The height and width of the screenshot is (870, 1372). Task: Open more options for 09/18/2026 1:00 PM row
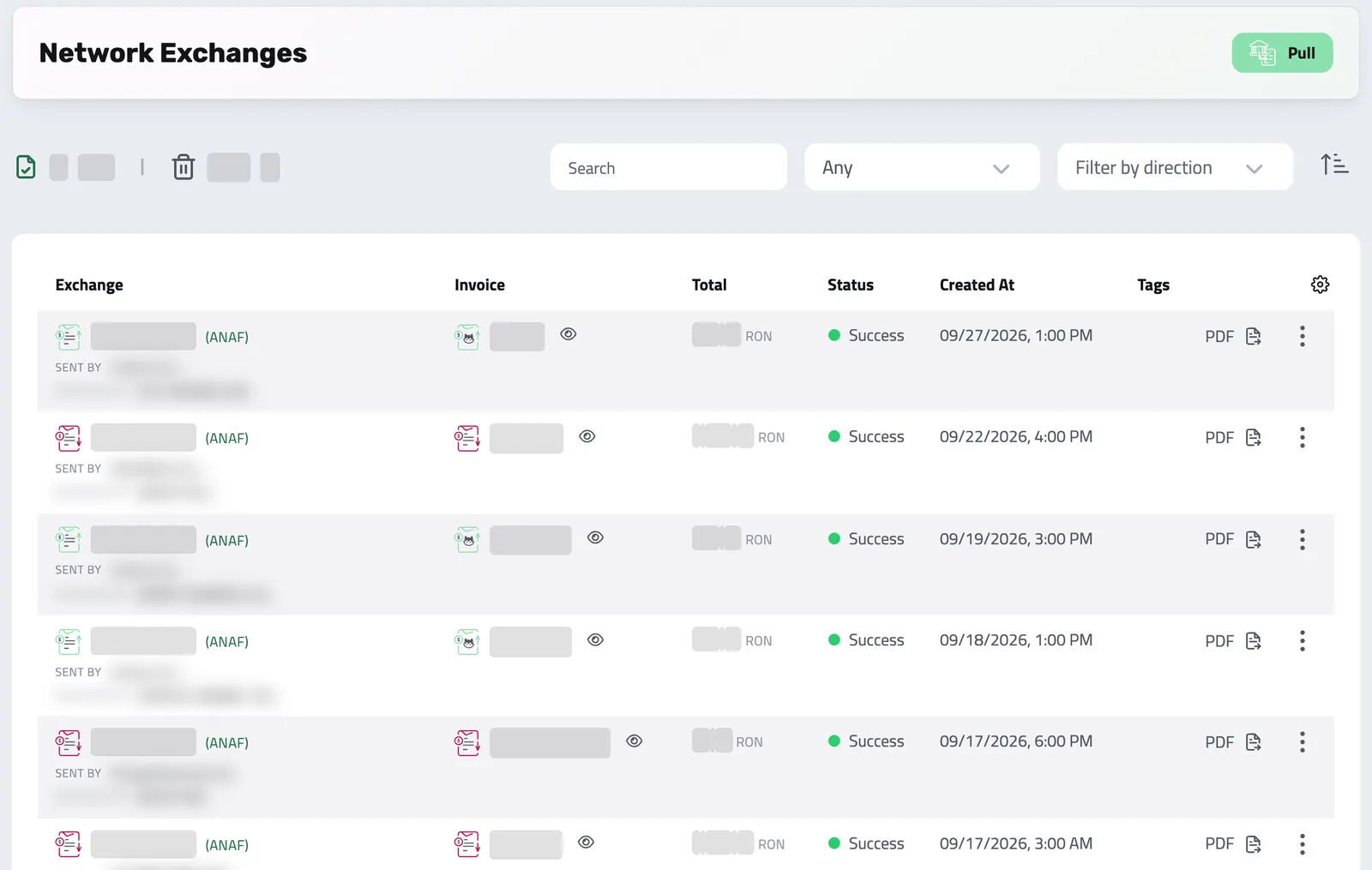1302,640
